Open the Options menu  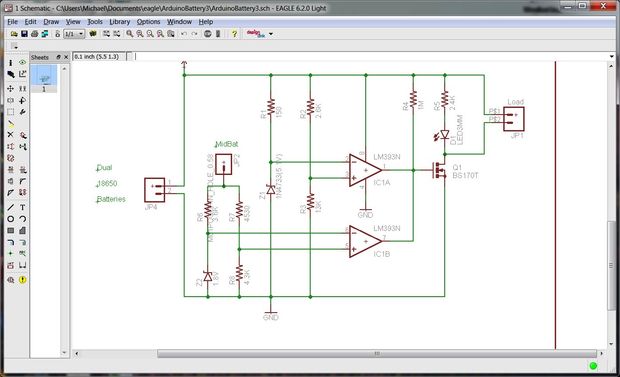148,22
